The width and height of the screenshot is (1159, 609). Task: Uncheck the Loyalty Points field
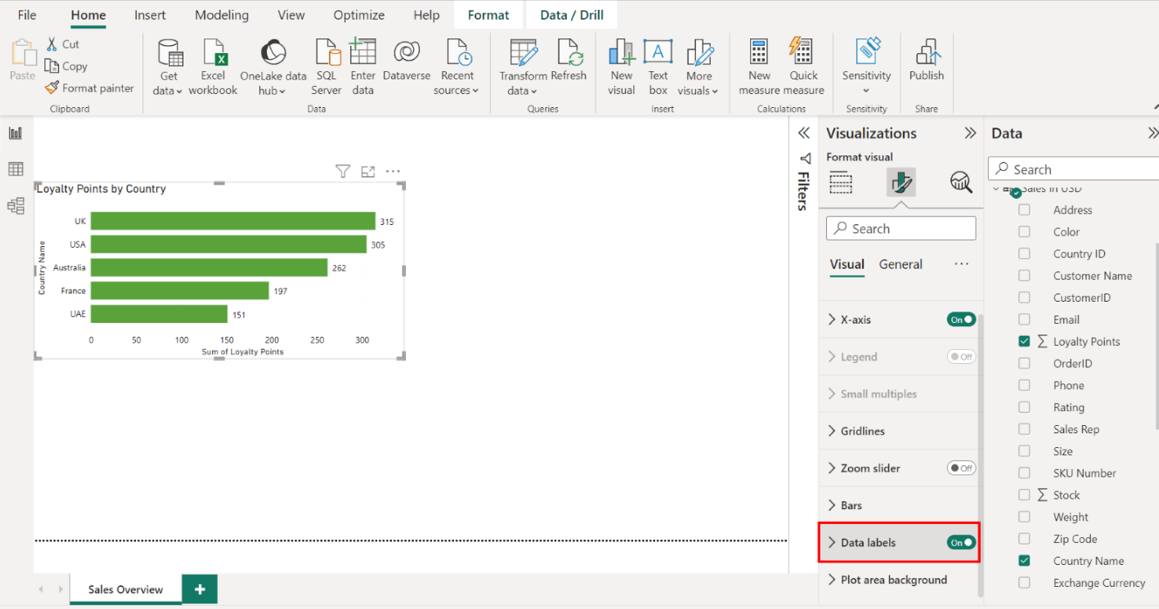pos(1024,341)
